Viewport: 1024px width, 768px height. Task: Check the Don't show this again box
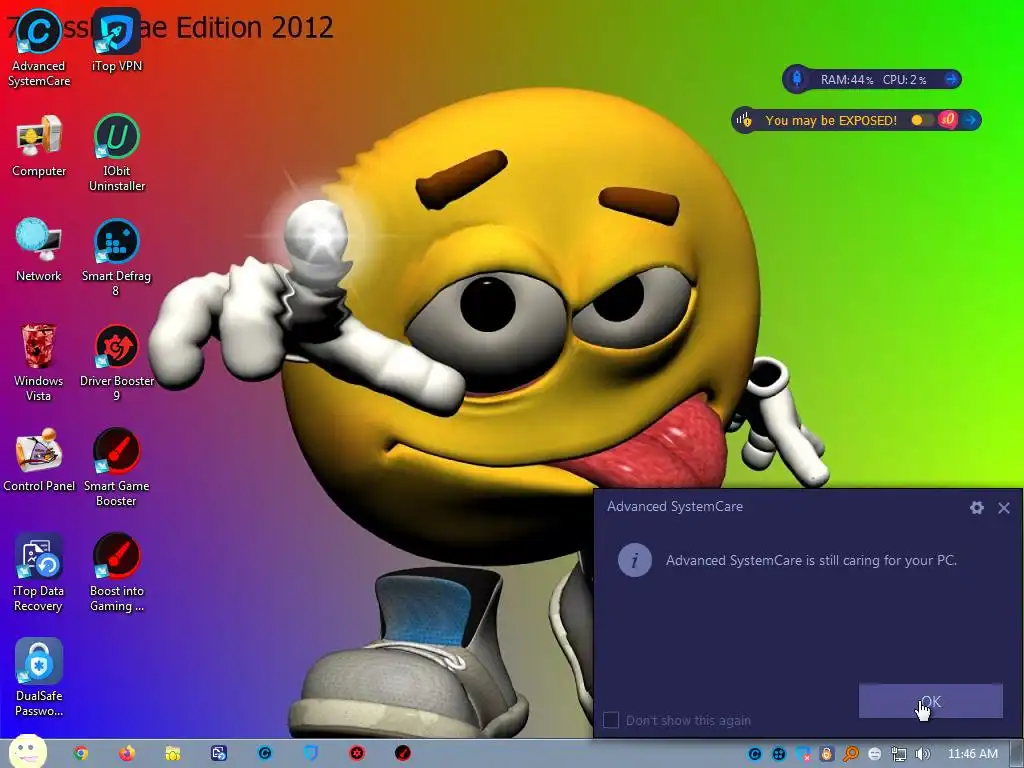pos(611,720)
